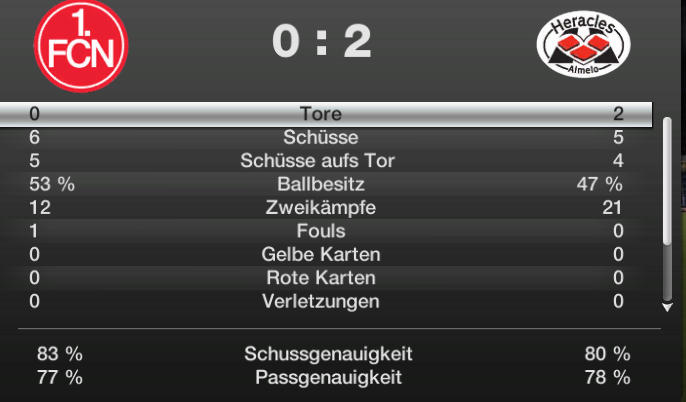686x402 pixels.
Task: Click the 21 Zweikämpfe value for Heracles
Action: pyautogui.click(x=613, y=208)
